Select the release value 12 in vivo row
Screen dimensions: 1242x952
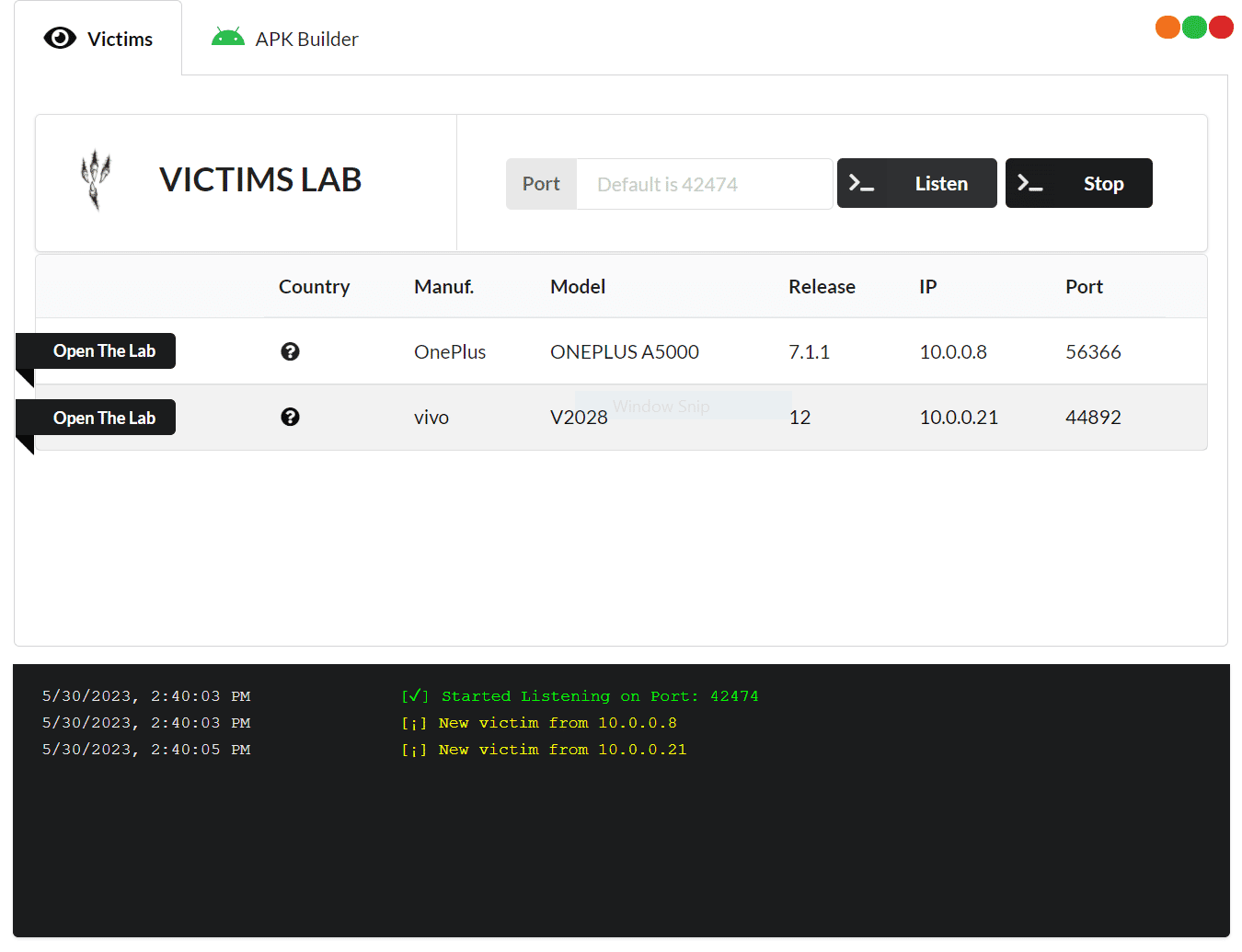click(x=799, y=417)
